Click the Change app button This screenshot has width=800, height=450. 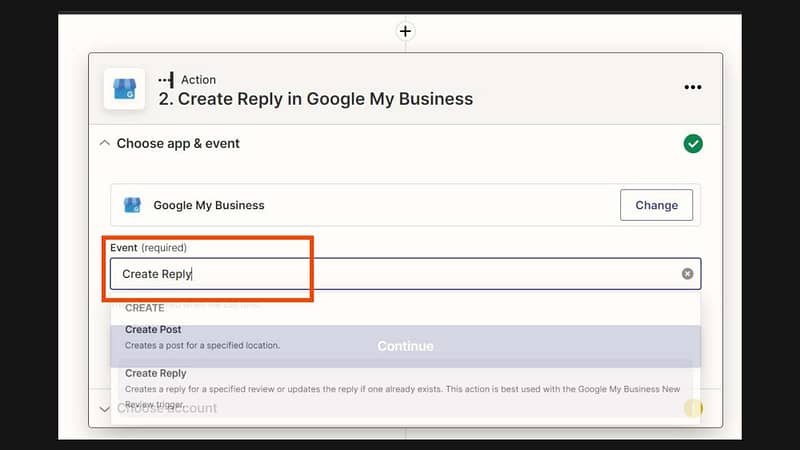pos(656,205)
